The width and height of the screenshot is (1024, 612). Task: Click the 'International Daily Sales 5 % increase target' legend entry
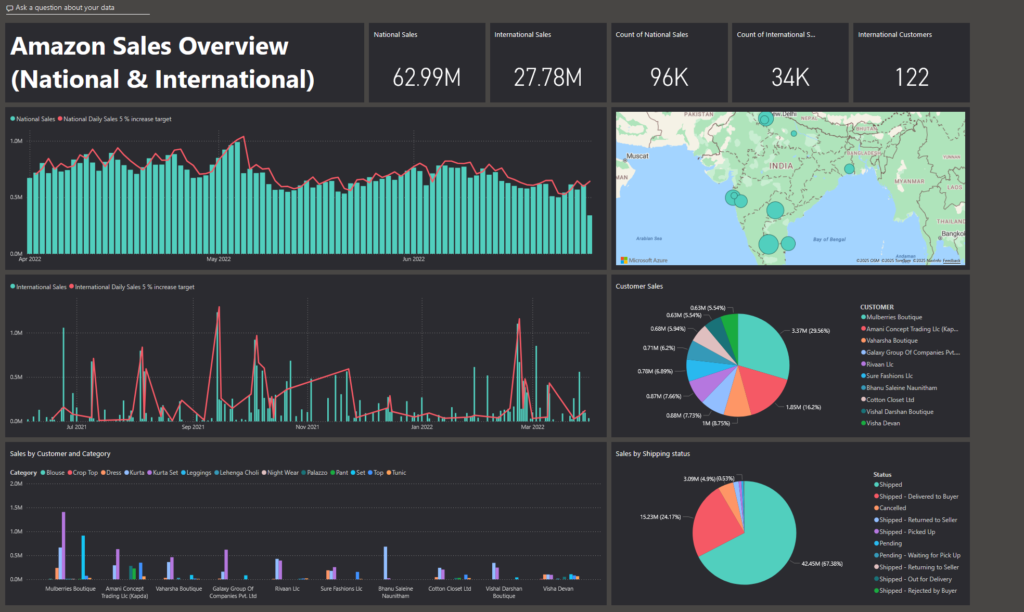pos(133,287)
